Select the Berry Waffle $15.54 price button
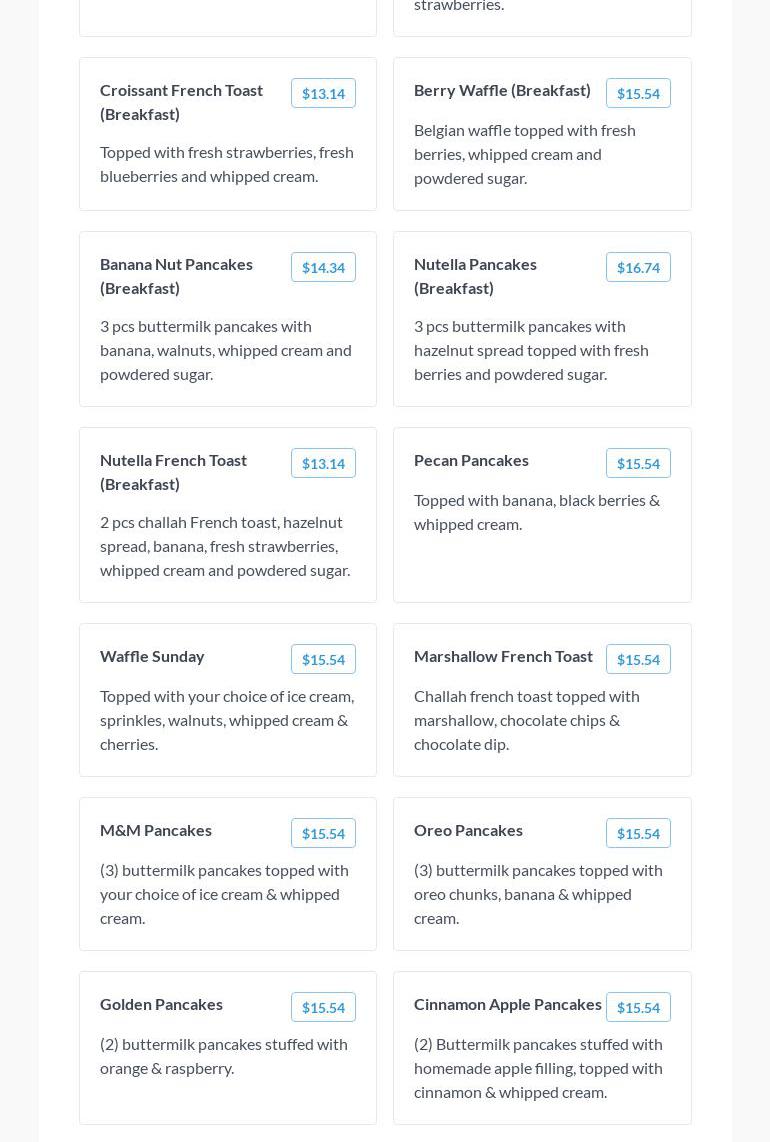770x1142 pixels. pos(638,93)
